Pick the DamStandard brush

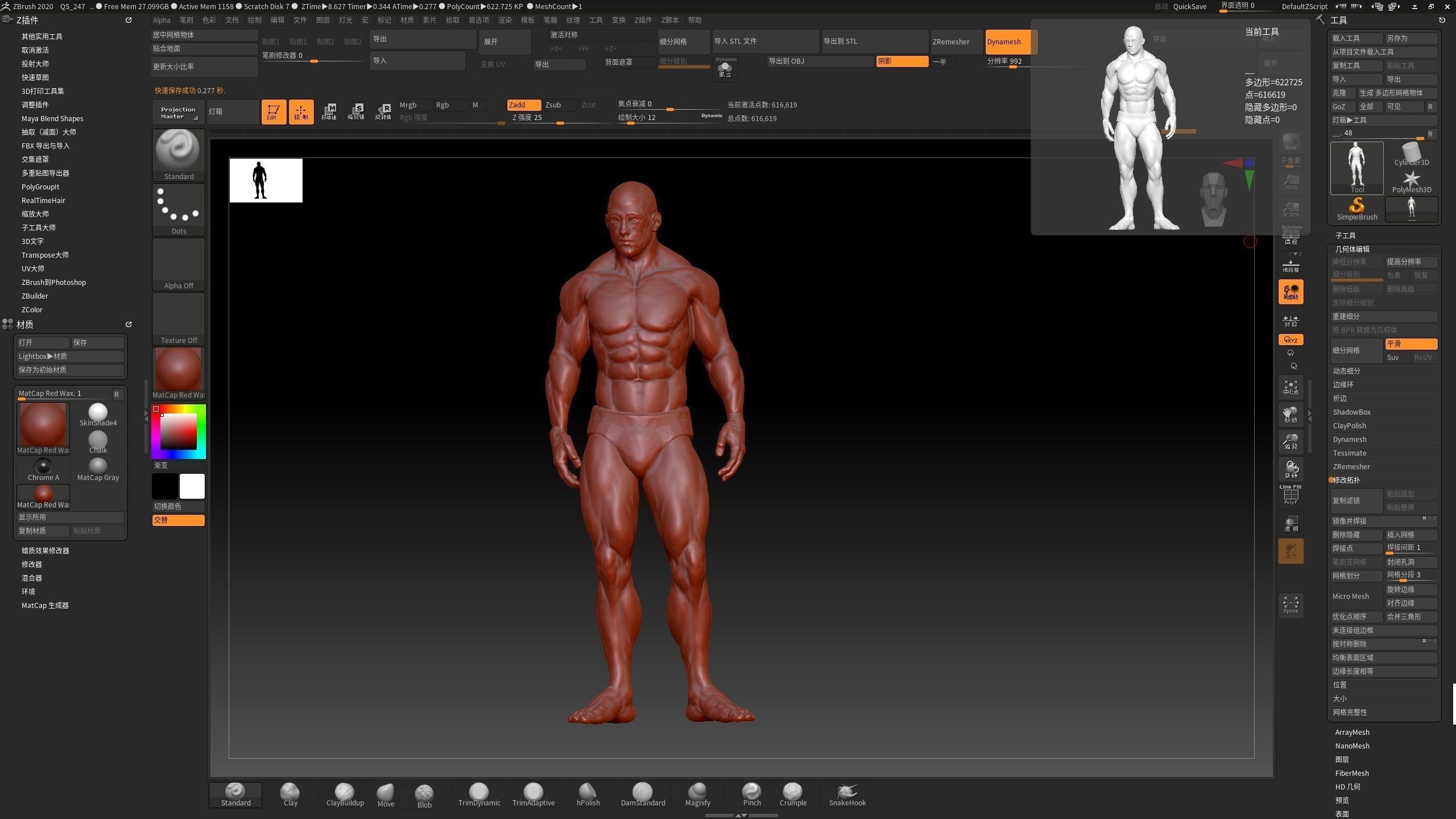pyautogui.click(x=643, y=795)
